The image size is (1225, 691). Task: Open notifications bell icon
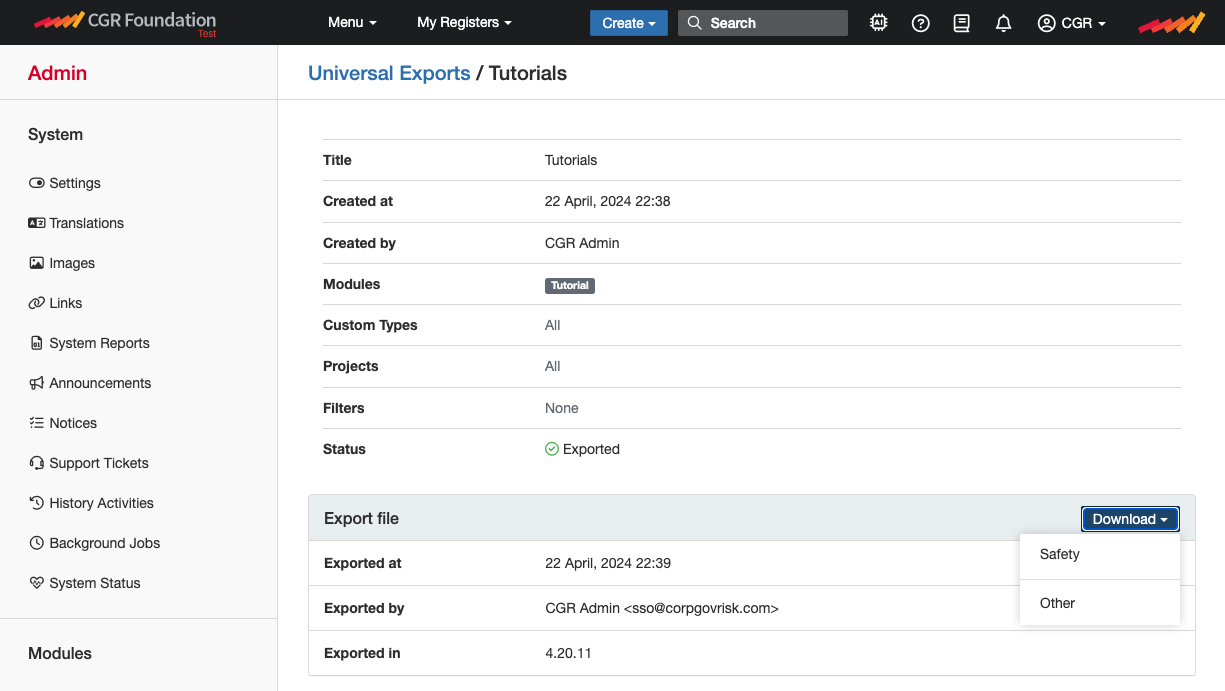pyautogui.click(x=1004, y=23)
